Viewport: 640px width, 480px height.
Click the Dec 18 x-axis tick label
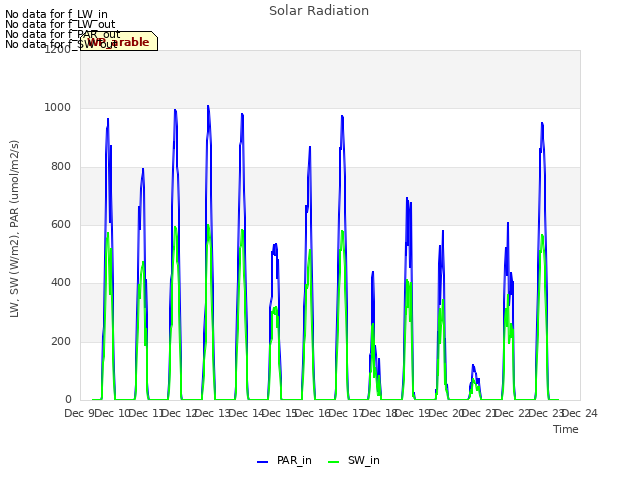click(x=380, y=413)
